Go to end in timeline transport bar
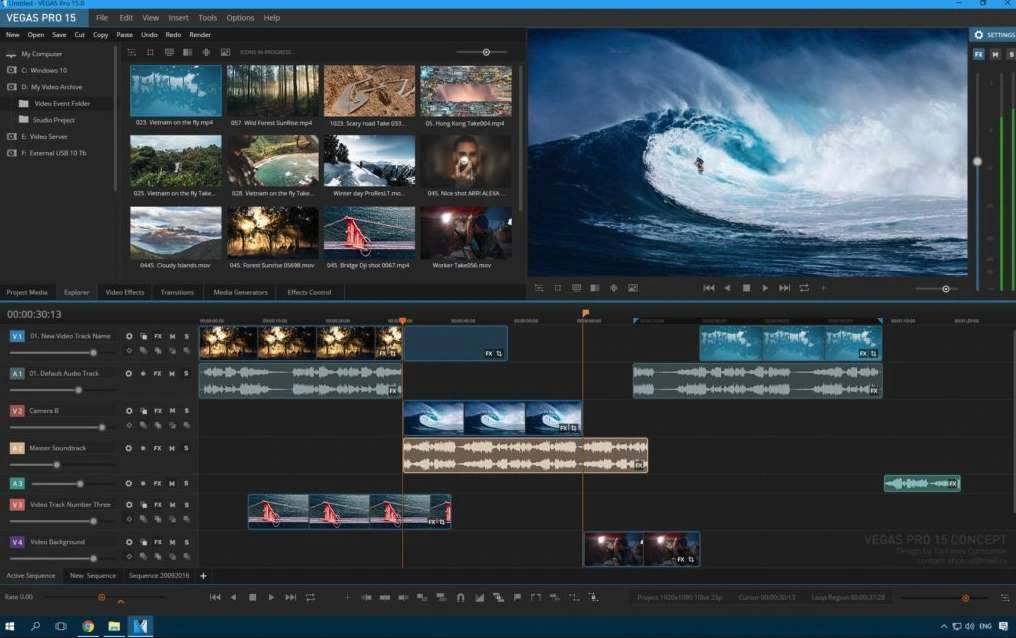 tap(291, 597)
